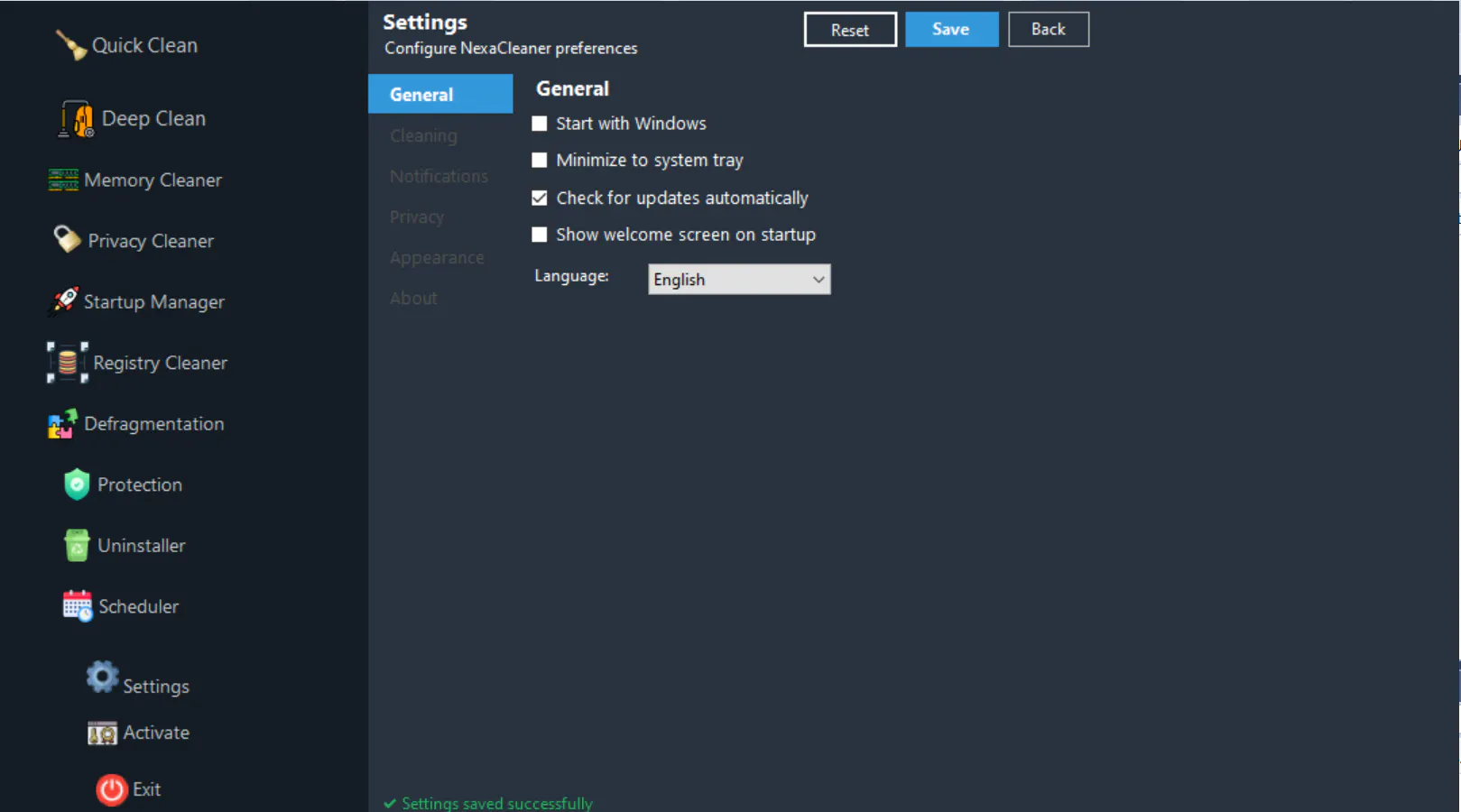The image size is (1461, 812).
Task: Click the Quick Clean broom icon
Action: 70,45
